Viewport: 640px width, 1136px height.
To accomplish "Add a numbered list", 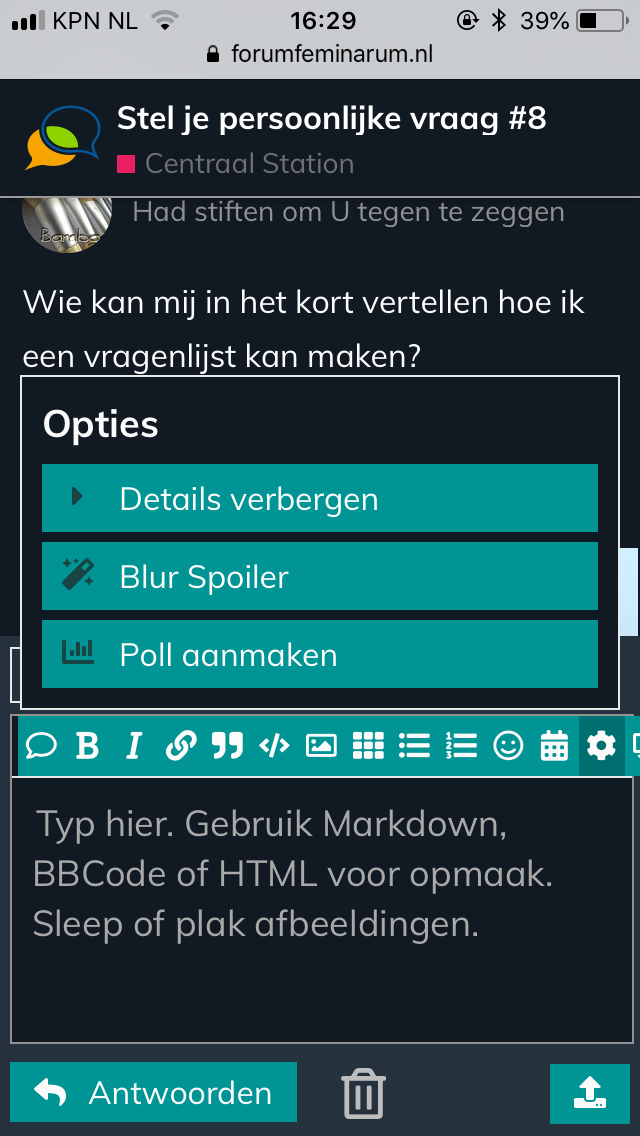I will (461, 745).
